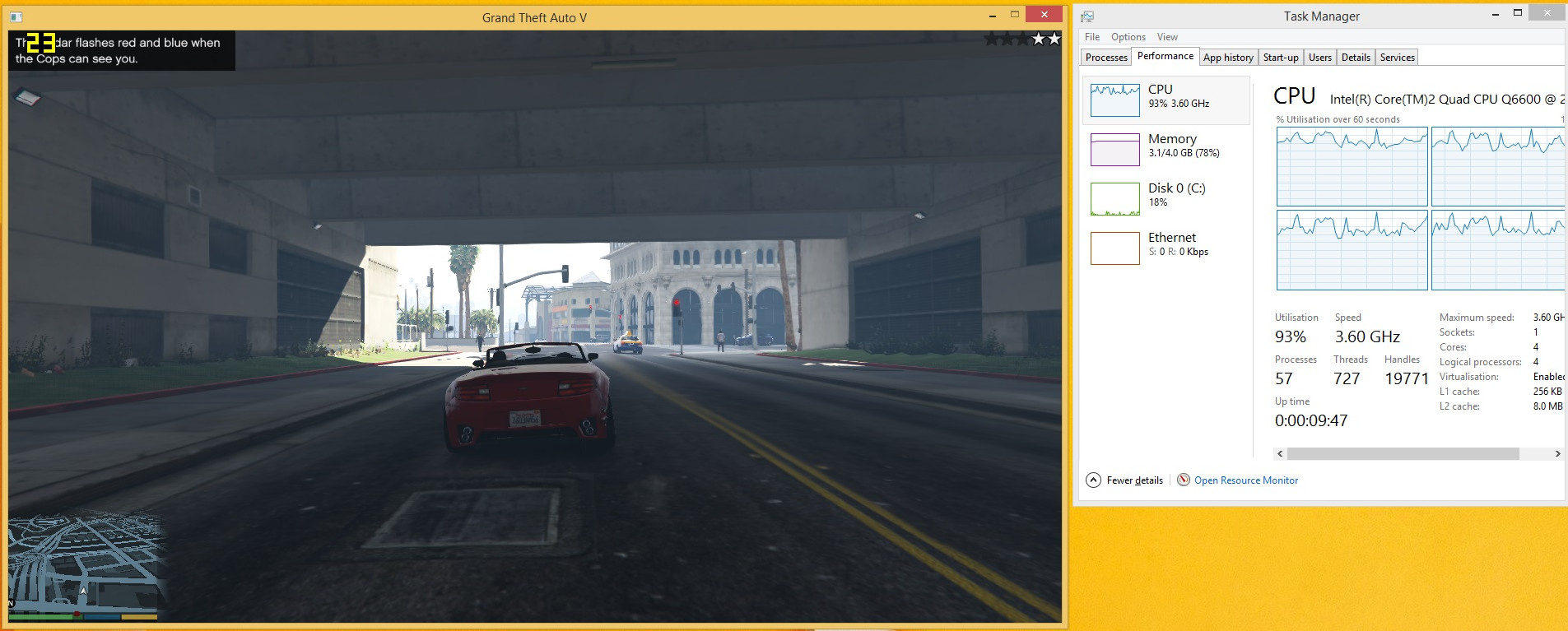Open the Details tab

pos(1355,58)
